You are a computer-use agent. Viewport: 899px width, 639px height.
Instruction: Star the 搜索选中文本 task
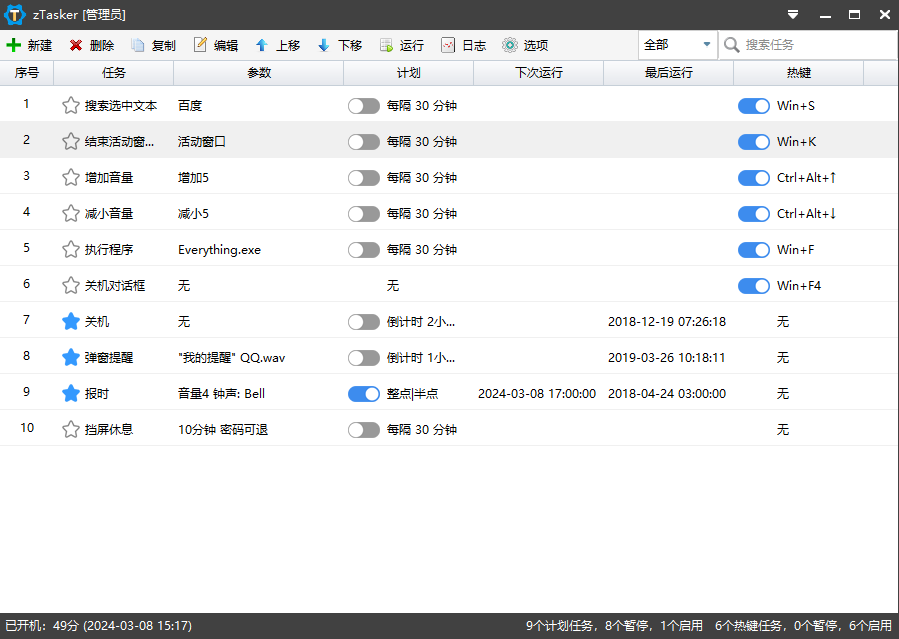[x=69, y=106]
